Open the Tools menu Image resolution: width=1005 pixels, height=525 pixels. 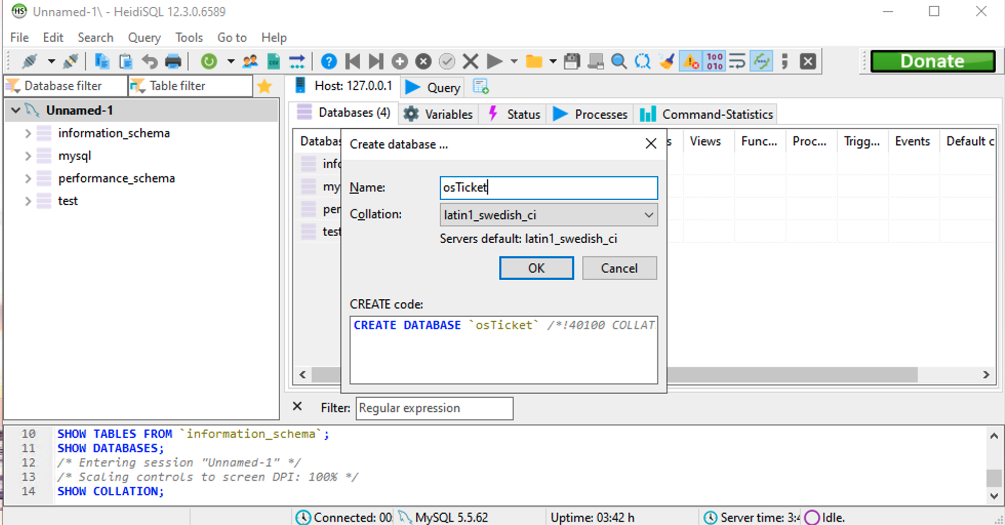click(189, 38)
